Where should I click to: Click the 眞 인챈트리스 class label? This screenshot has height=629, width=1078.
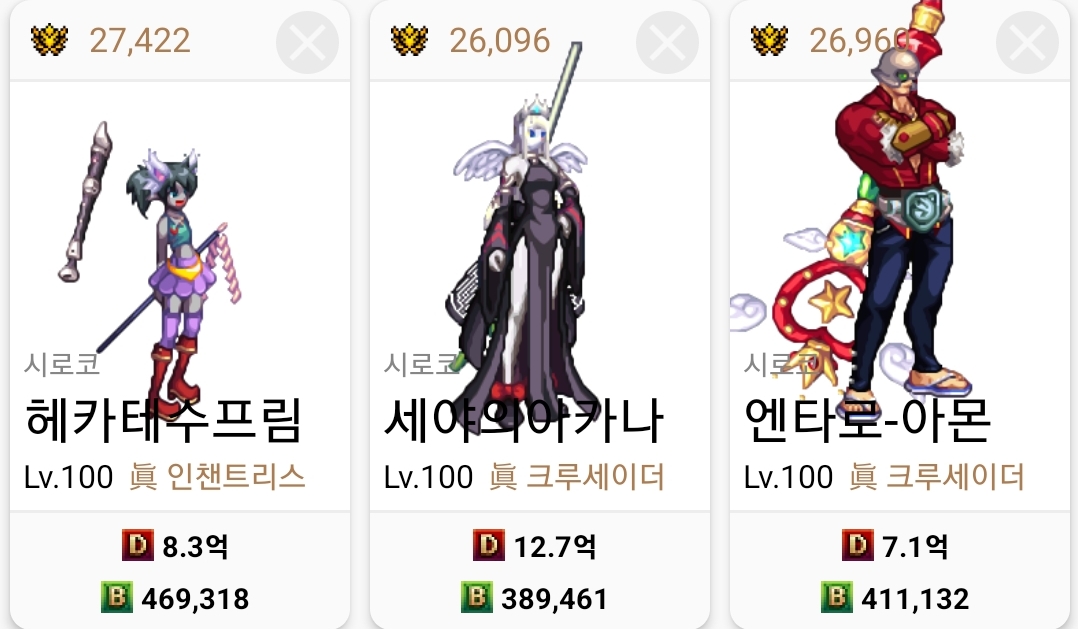point(217,477)
